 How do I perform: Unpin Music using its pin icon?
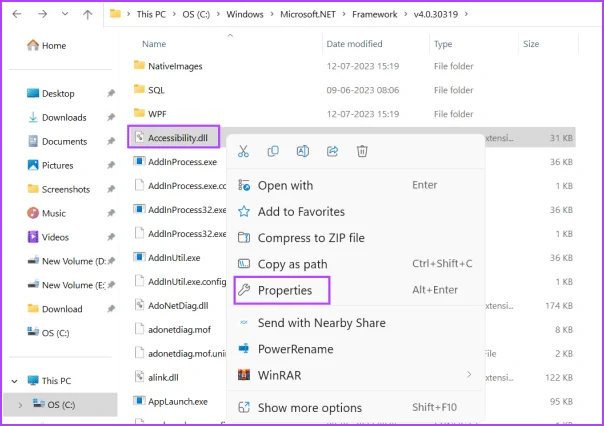111,213
